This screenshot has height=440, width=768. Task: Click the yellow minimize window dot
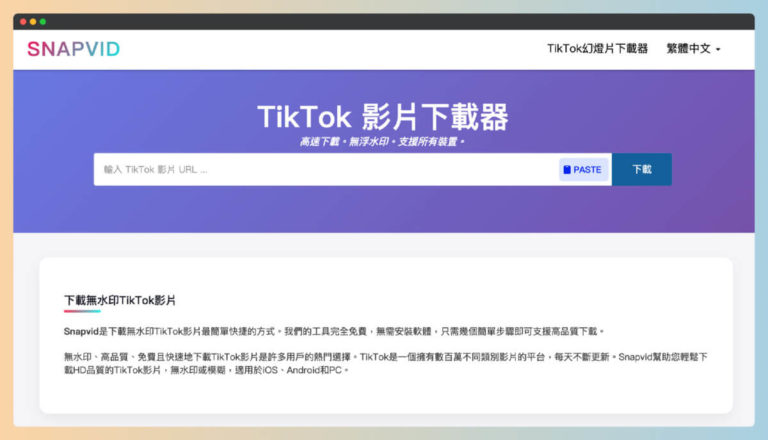33,22
